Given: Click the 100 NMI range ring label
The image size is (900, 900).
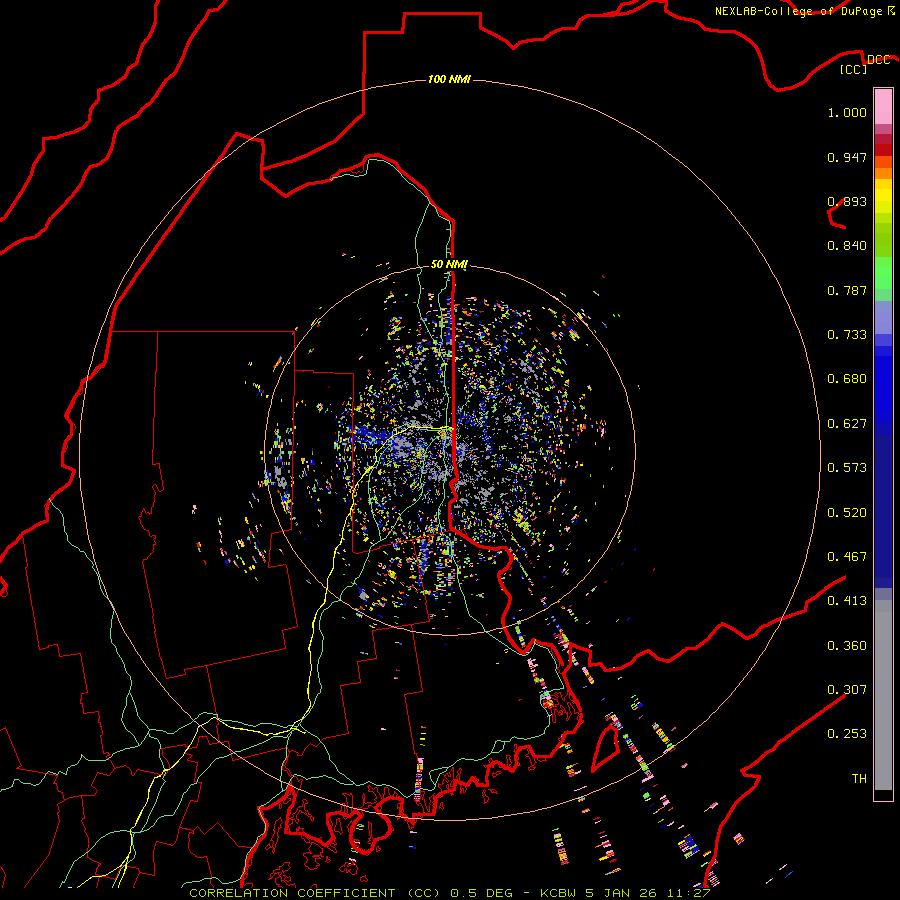Looking at the screenshot, I should (x=449, y=79).
